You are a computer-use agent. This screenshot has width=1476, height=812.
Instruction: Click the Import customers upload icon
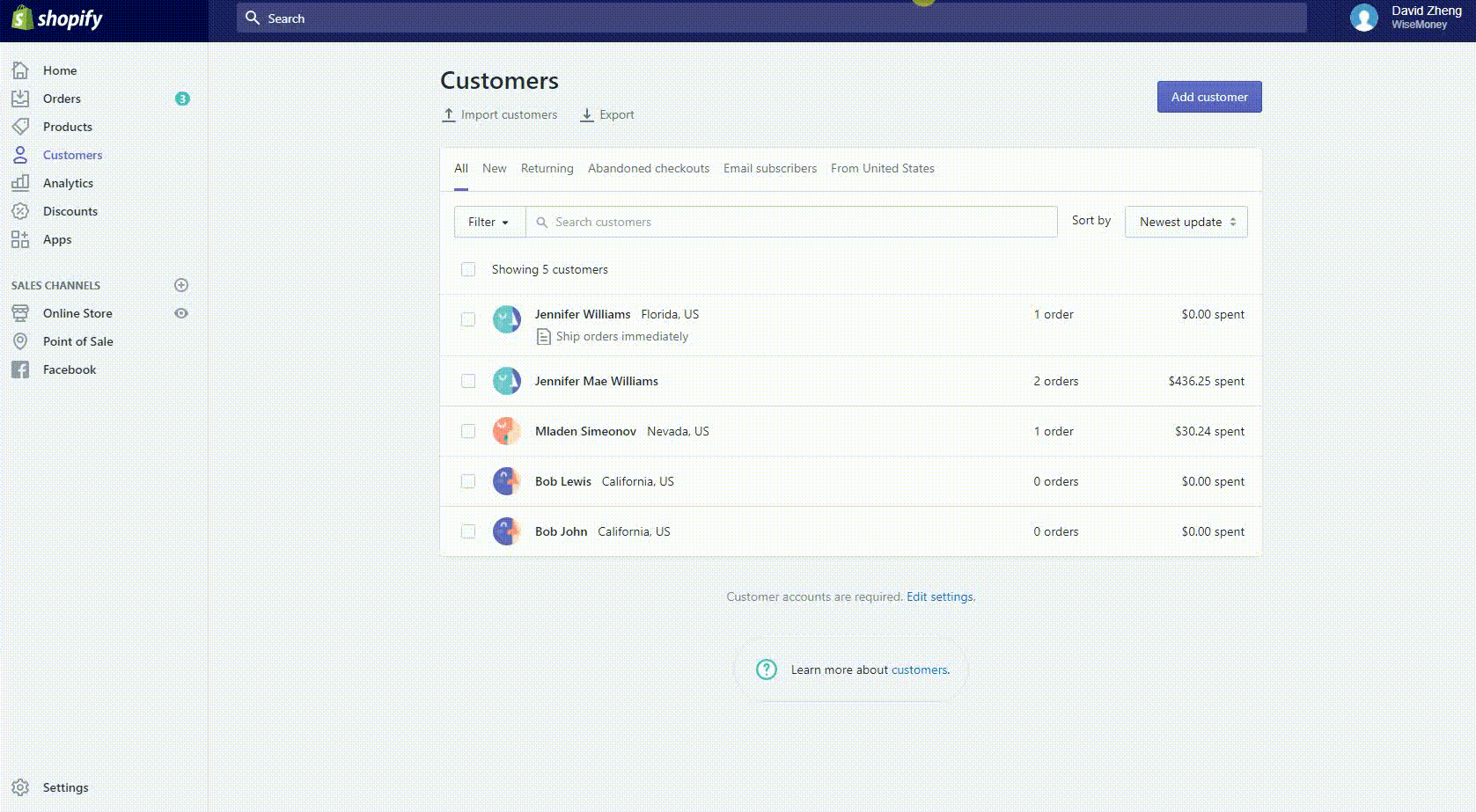pos(448,115)
